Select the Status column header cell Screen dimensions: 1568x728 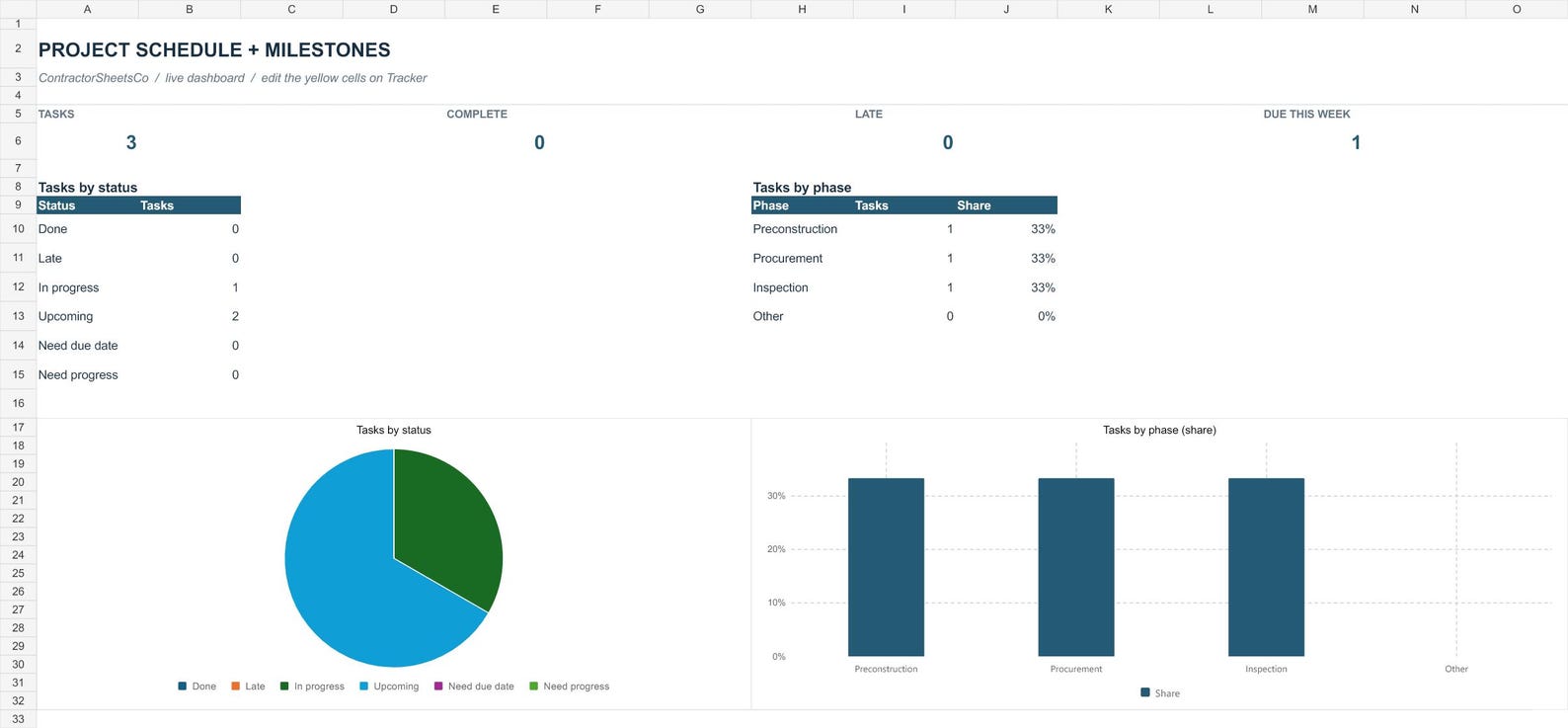(87, 205)
